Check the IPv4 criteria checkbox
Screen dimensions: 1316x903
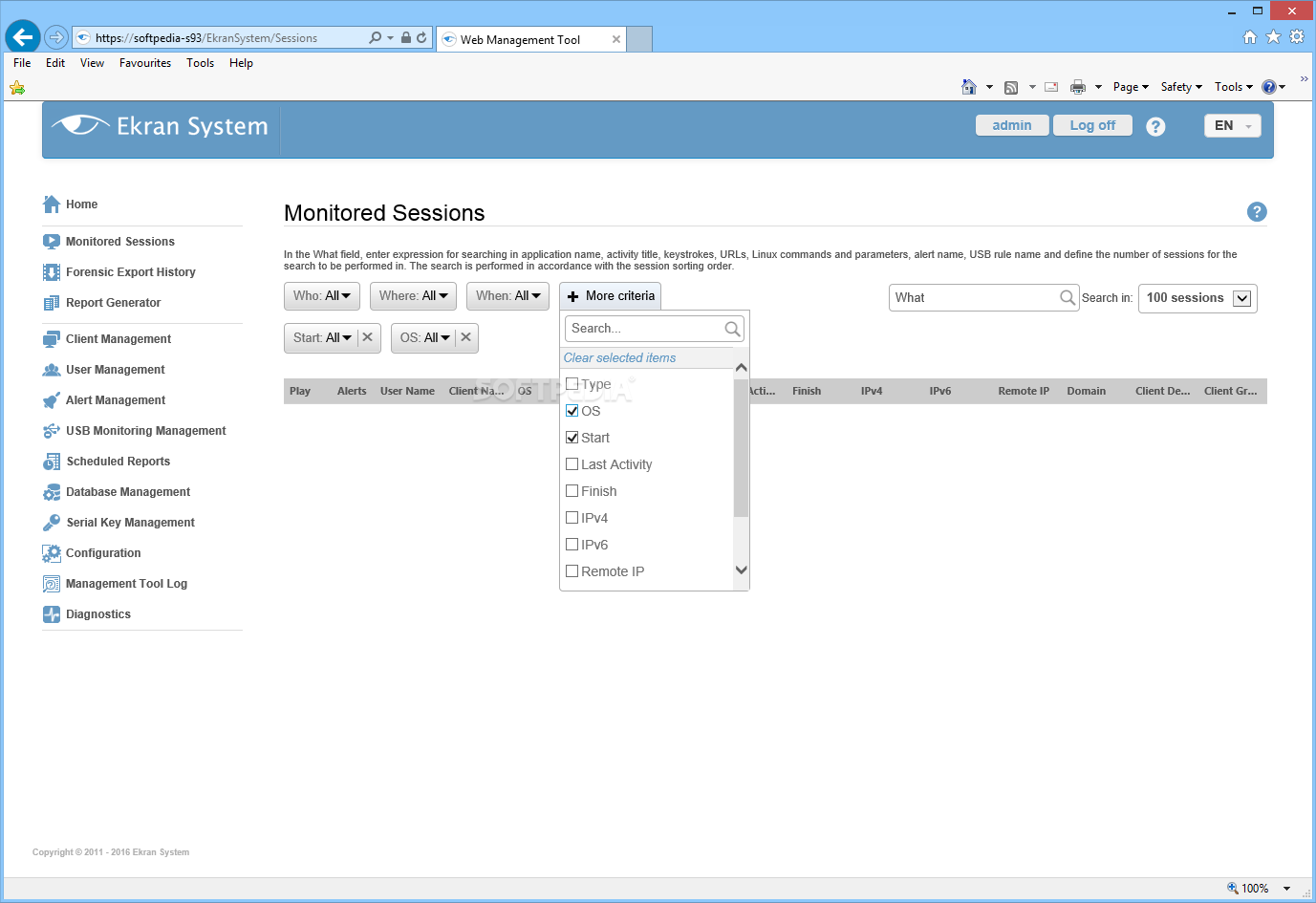point(572,518)
